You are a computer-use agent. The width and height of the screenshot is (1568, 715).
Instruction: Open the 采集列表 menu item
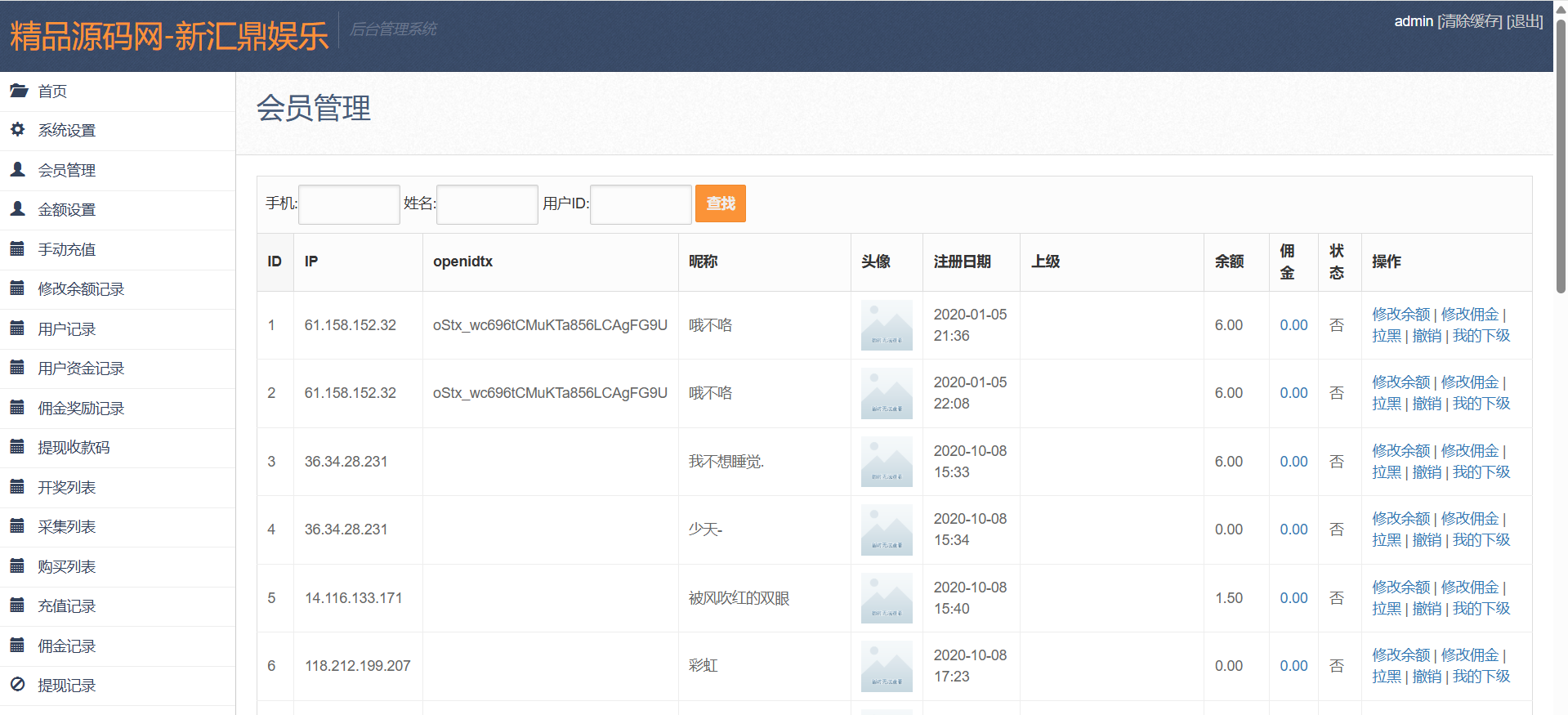point(67,527)
